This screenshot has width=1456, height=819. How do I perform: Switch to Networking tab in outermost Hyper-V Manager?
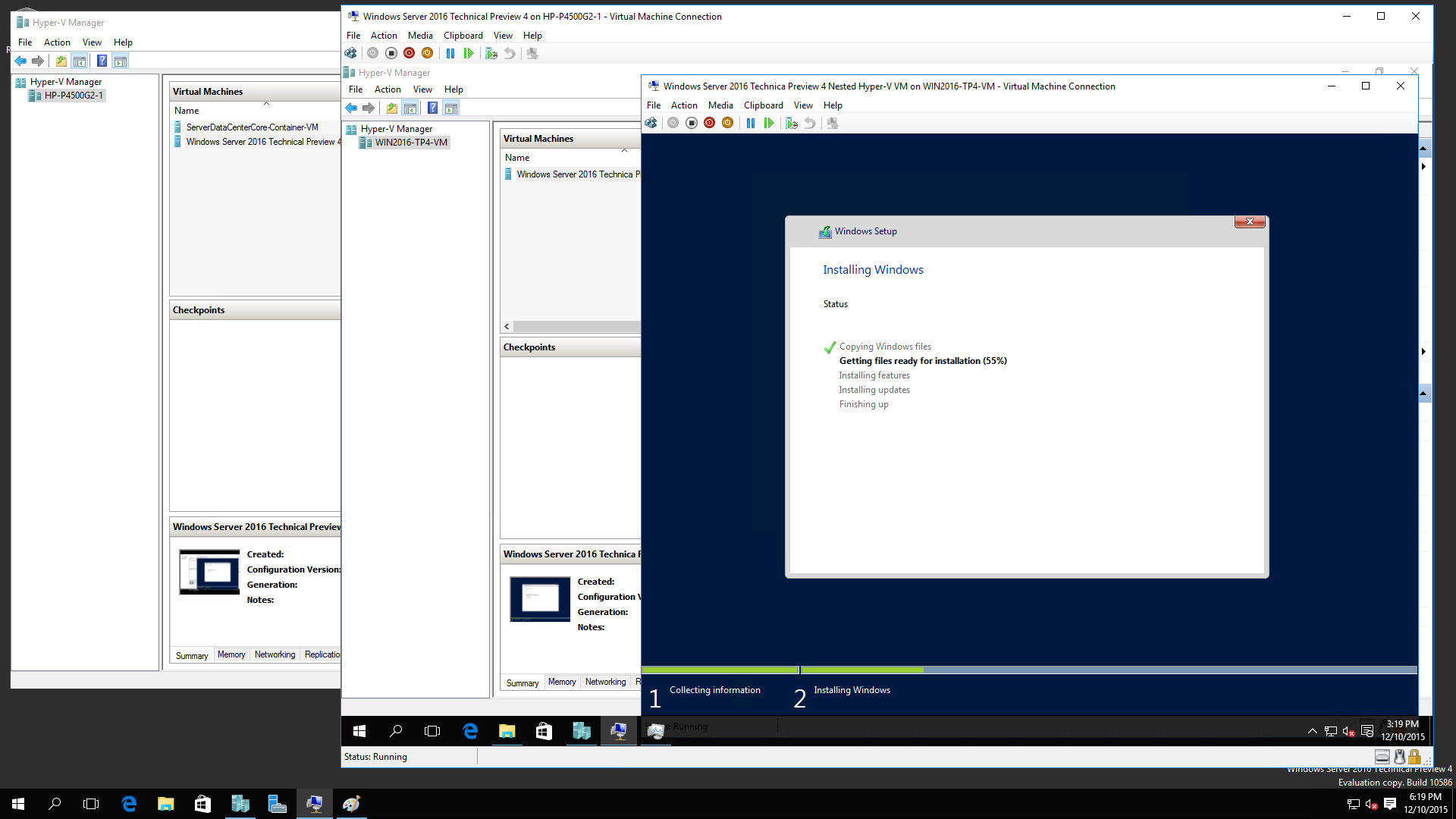275,654
